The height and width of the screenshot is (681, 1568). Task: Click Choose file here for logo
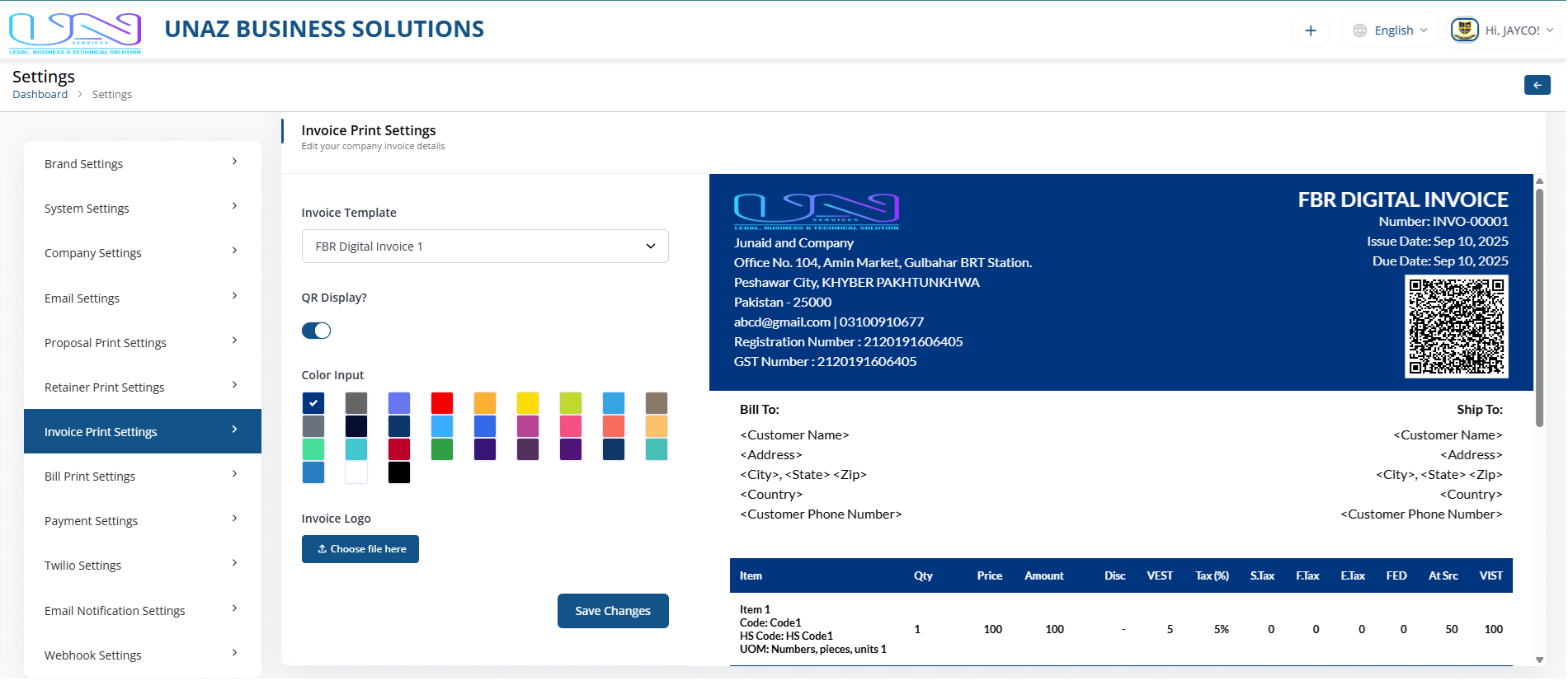pos(360,549)
